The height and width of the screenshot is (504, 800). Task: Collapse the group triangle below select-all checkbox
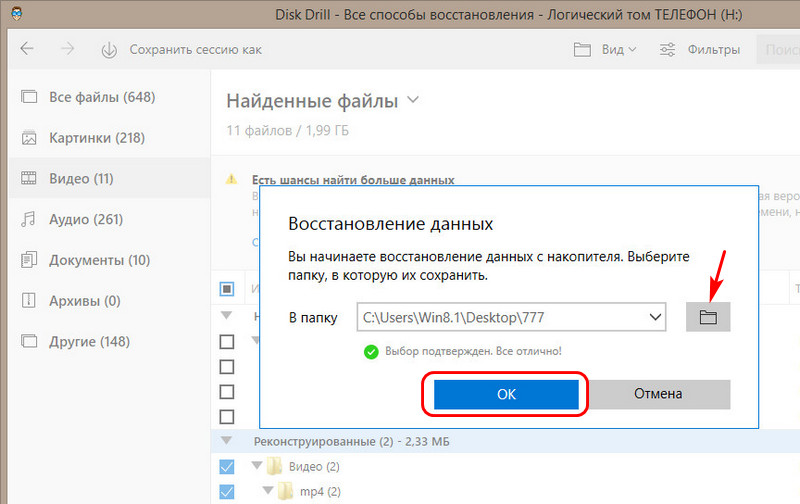[x=227, y=315]
